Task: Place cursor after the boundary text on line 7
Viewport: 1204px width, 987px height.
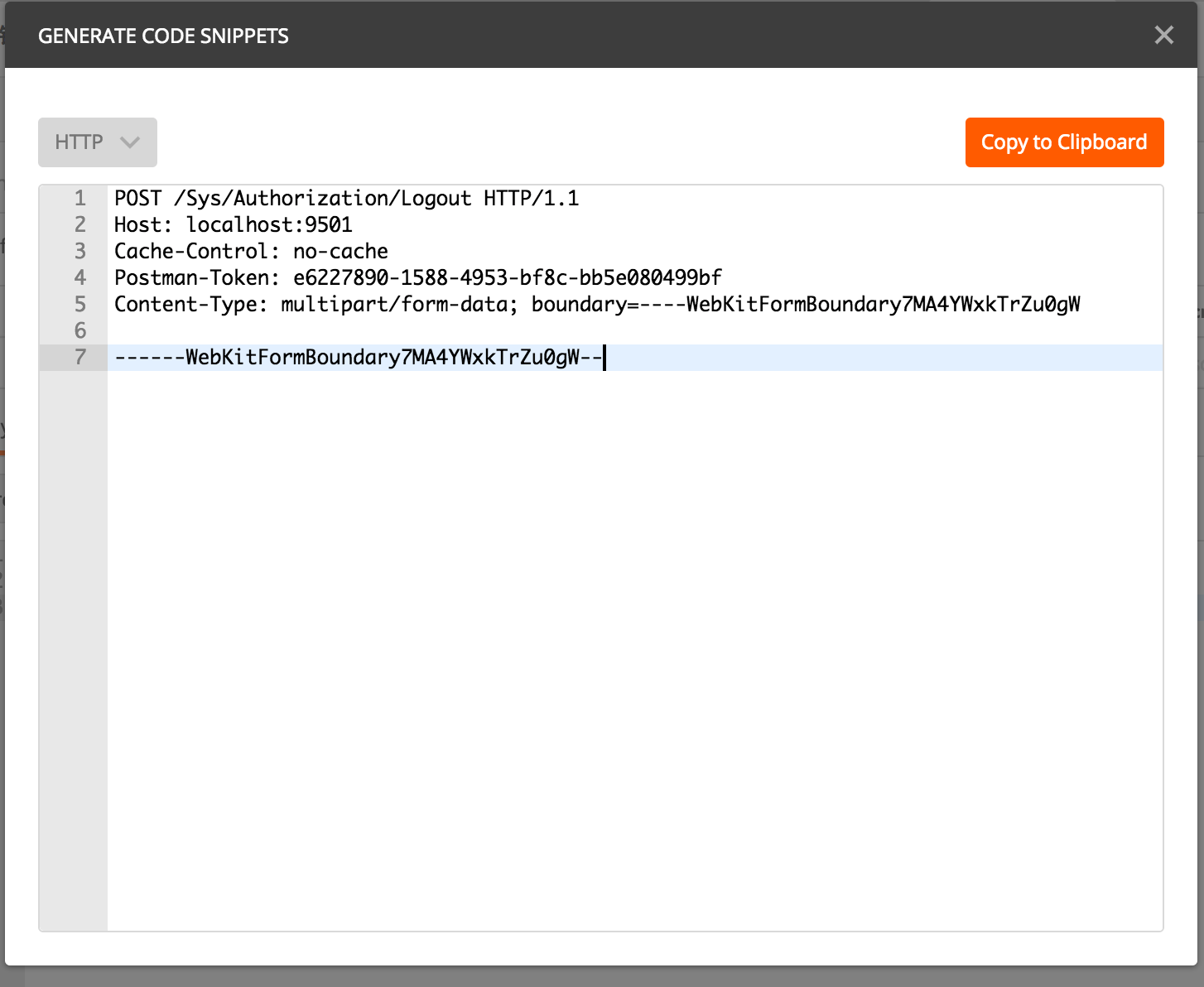Action: coord(605,357)
